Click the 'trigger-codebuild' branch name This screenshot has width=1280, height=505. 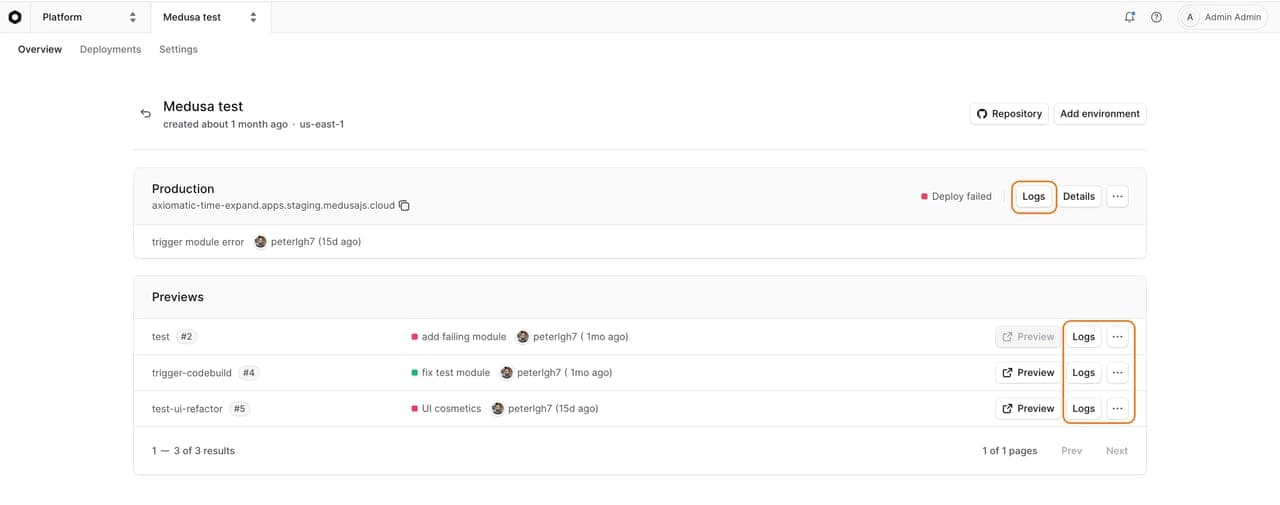click(192, 373)
